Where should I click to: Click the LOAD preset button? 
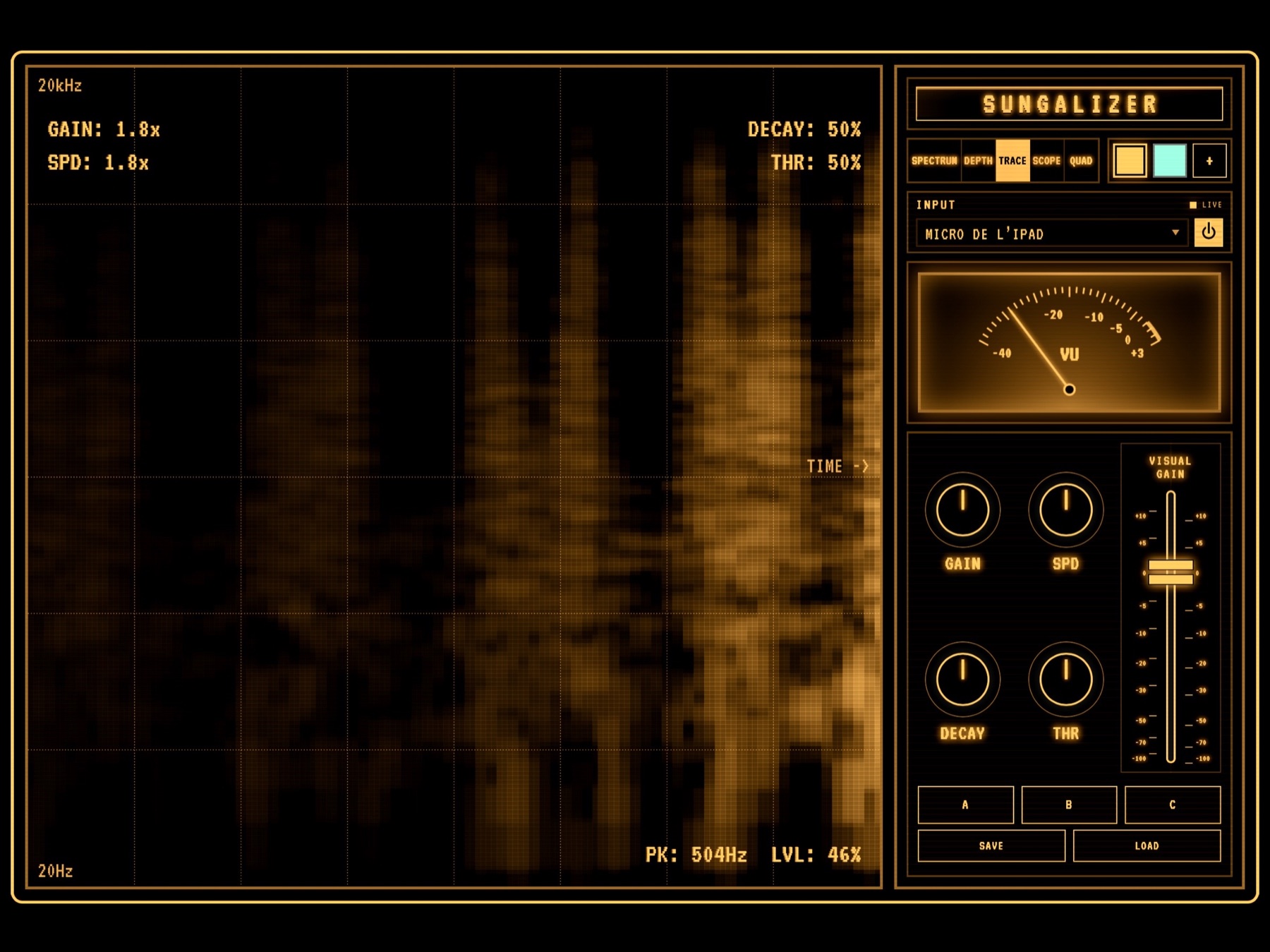pos(1147,845)
